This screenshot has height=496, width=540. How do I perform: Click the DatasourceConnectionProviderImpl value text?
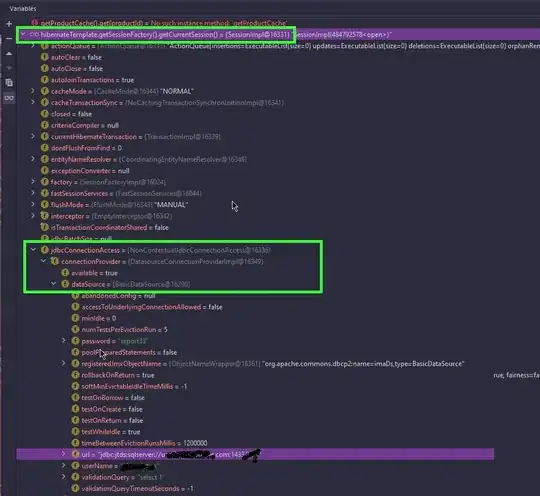196,261
